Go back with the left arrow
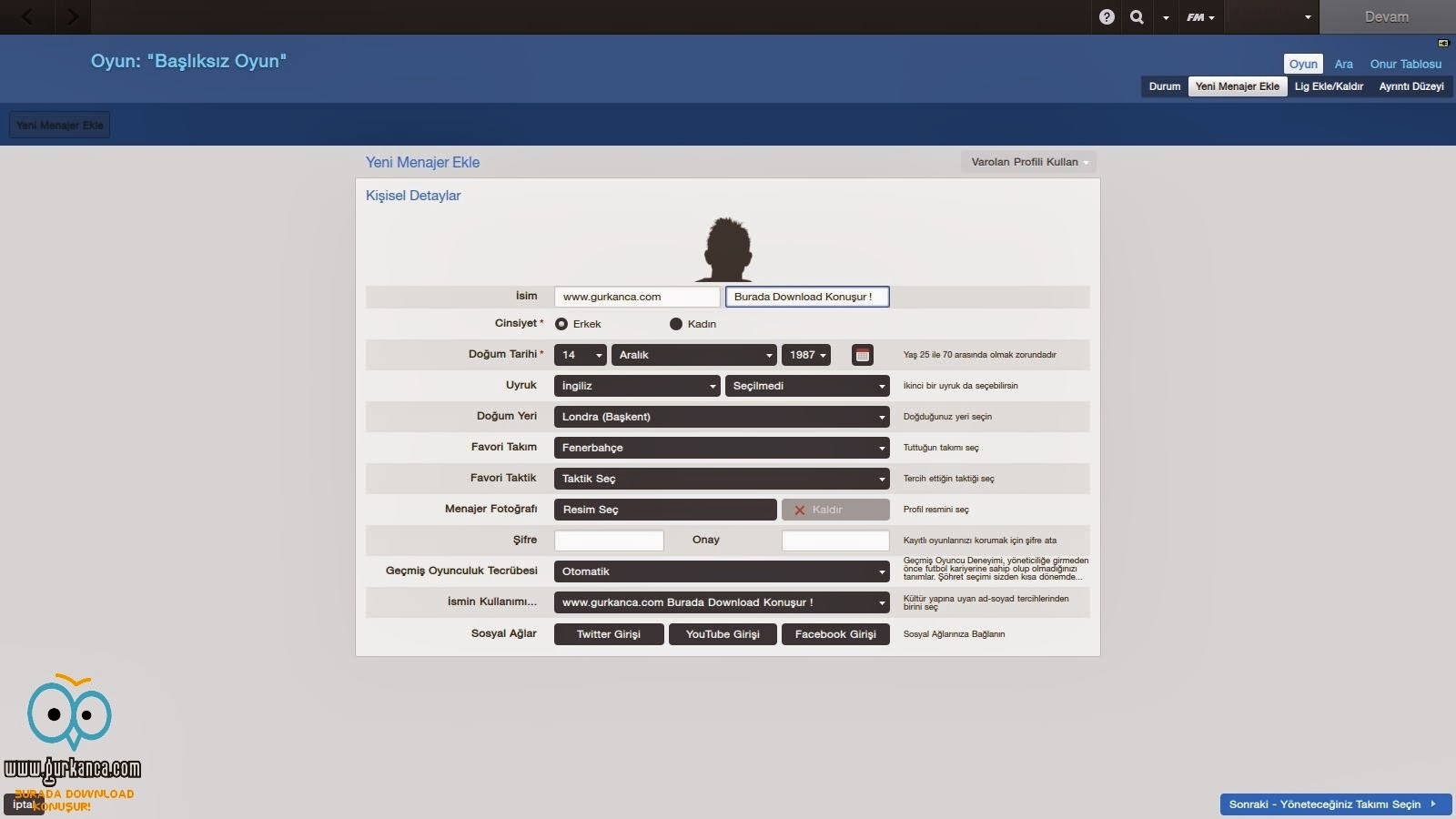Viewport: 1456px width, 819px height. 27,16
